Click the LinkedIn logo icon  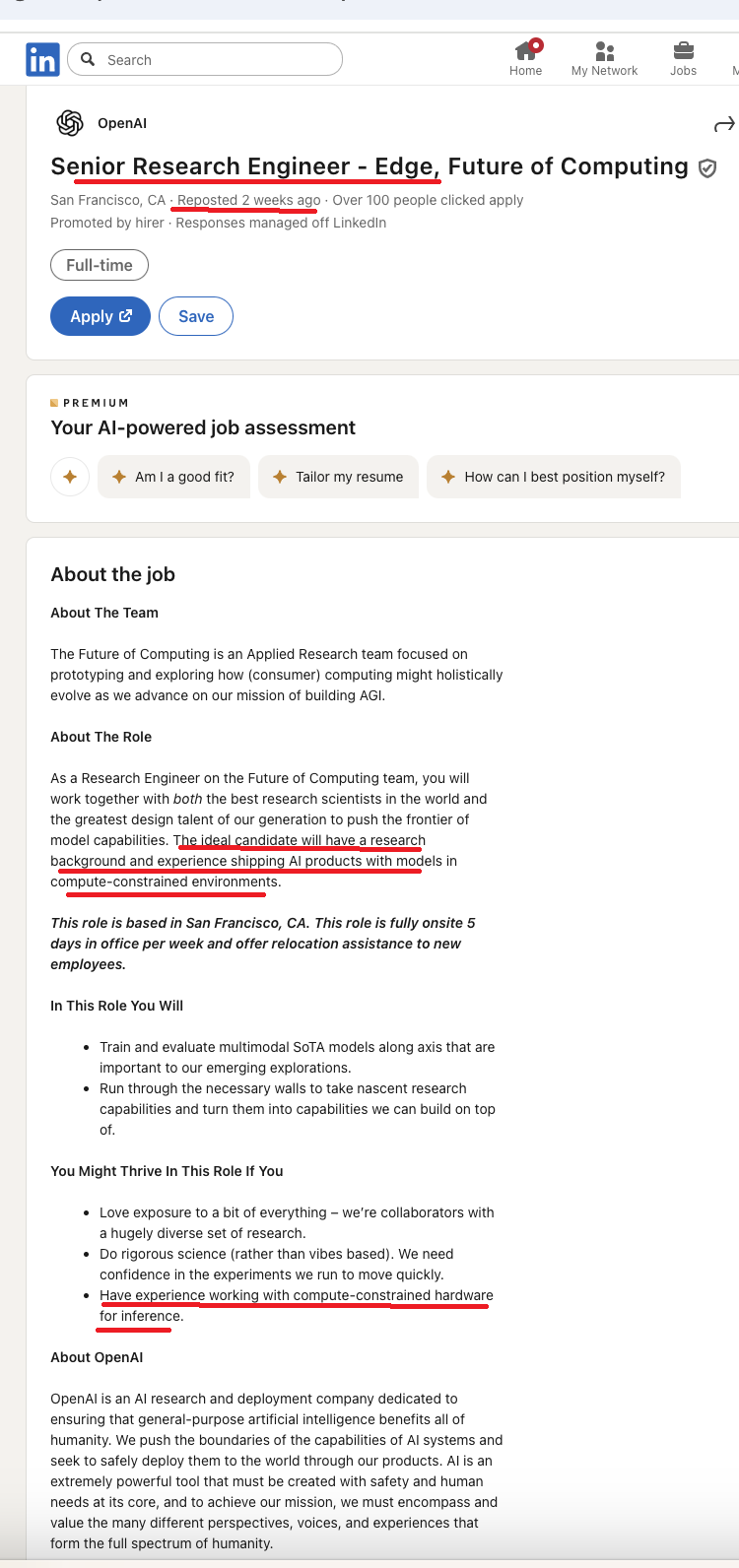42,60
